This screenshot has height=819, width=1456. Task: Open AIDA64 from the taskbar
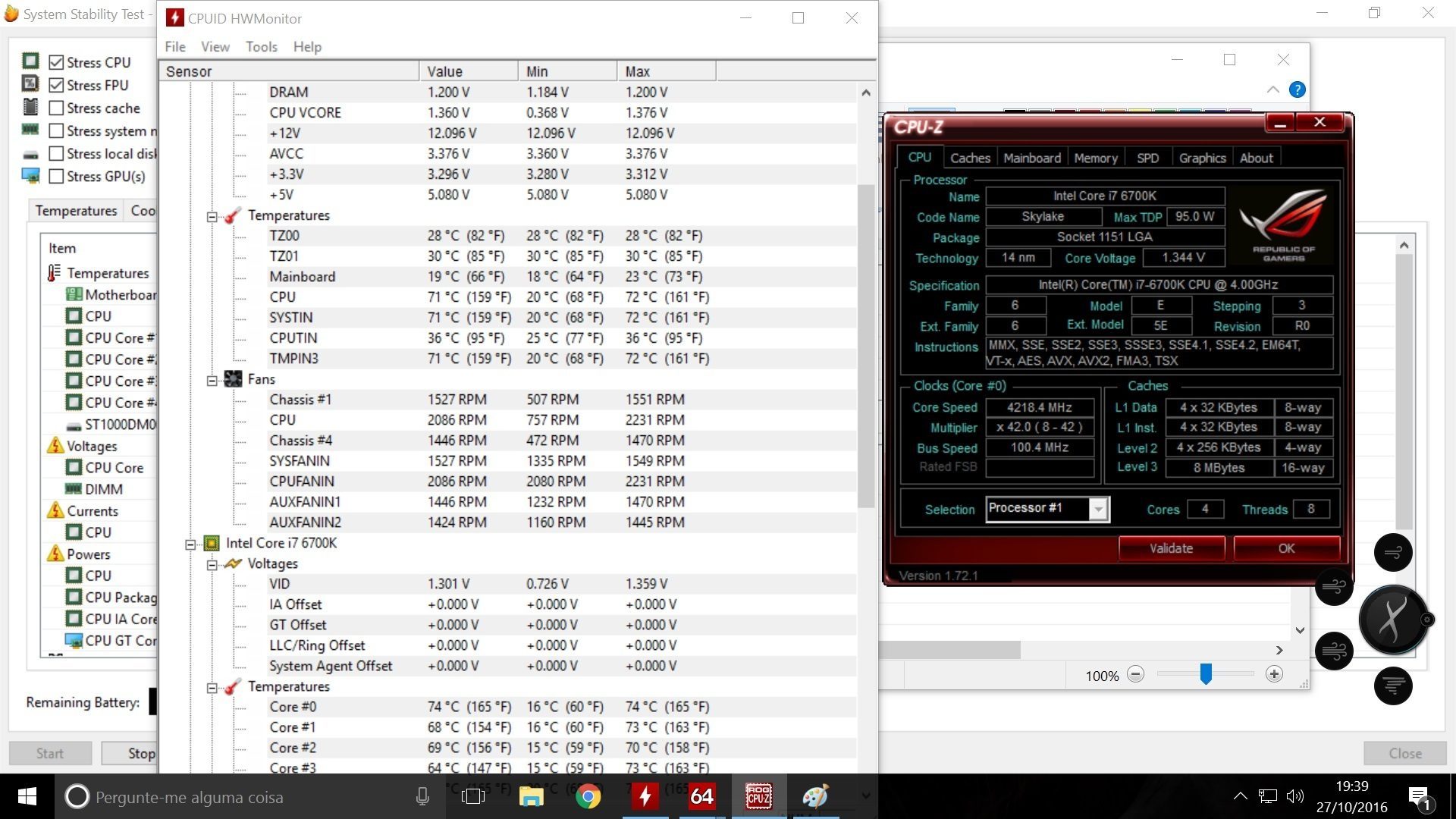tap(701, 796)
